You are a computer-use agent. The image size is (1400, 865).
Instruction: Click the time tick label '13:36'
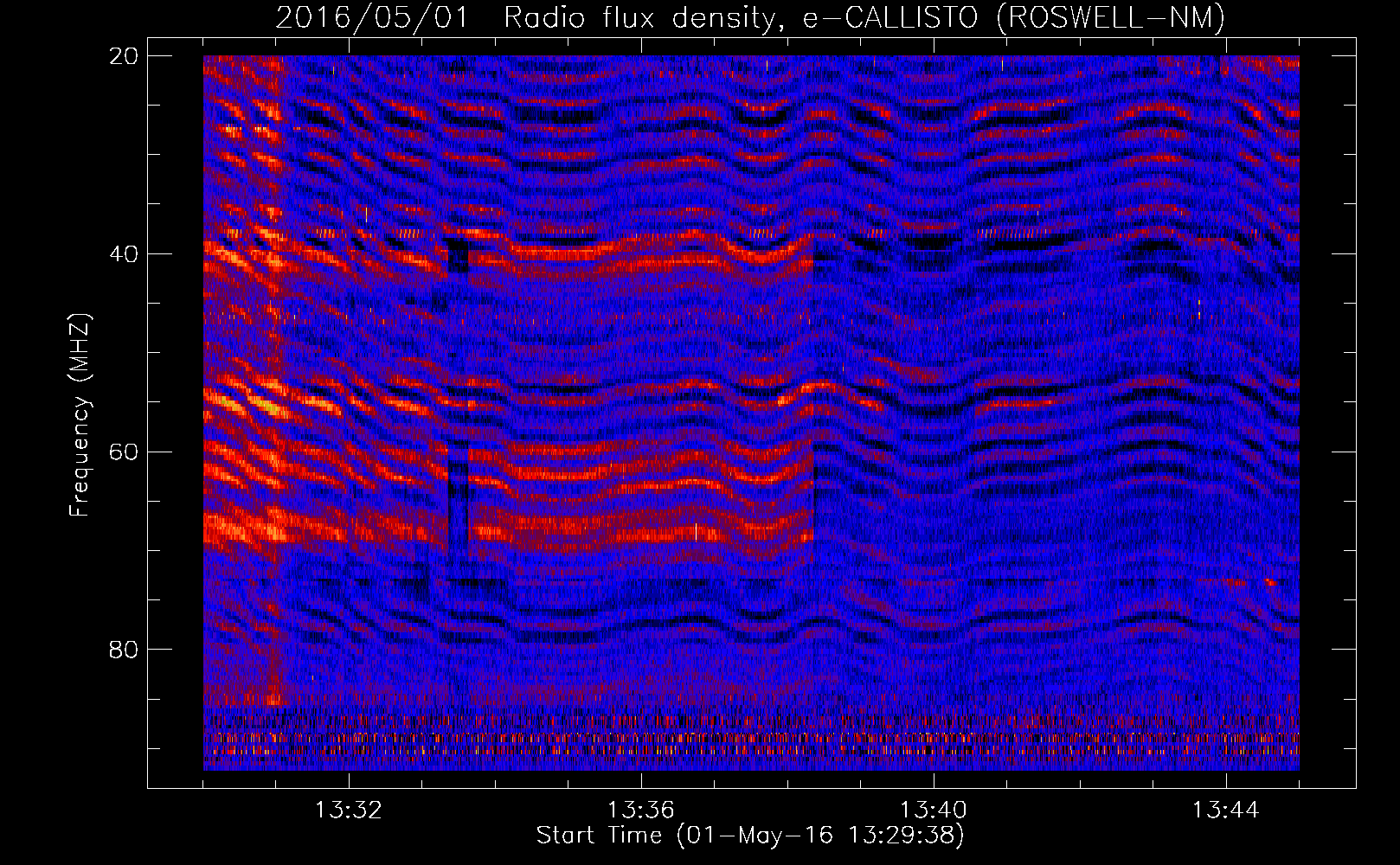(641, 811)
